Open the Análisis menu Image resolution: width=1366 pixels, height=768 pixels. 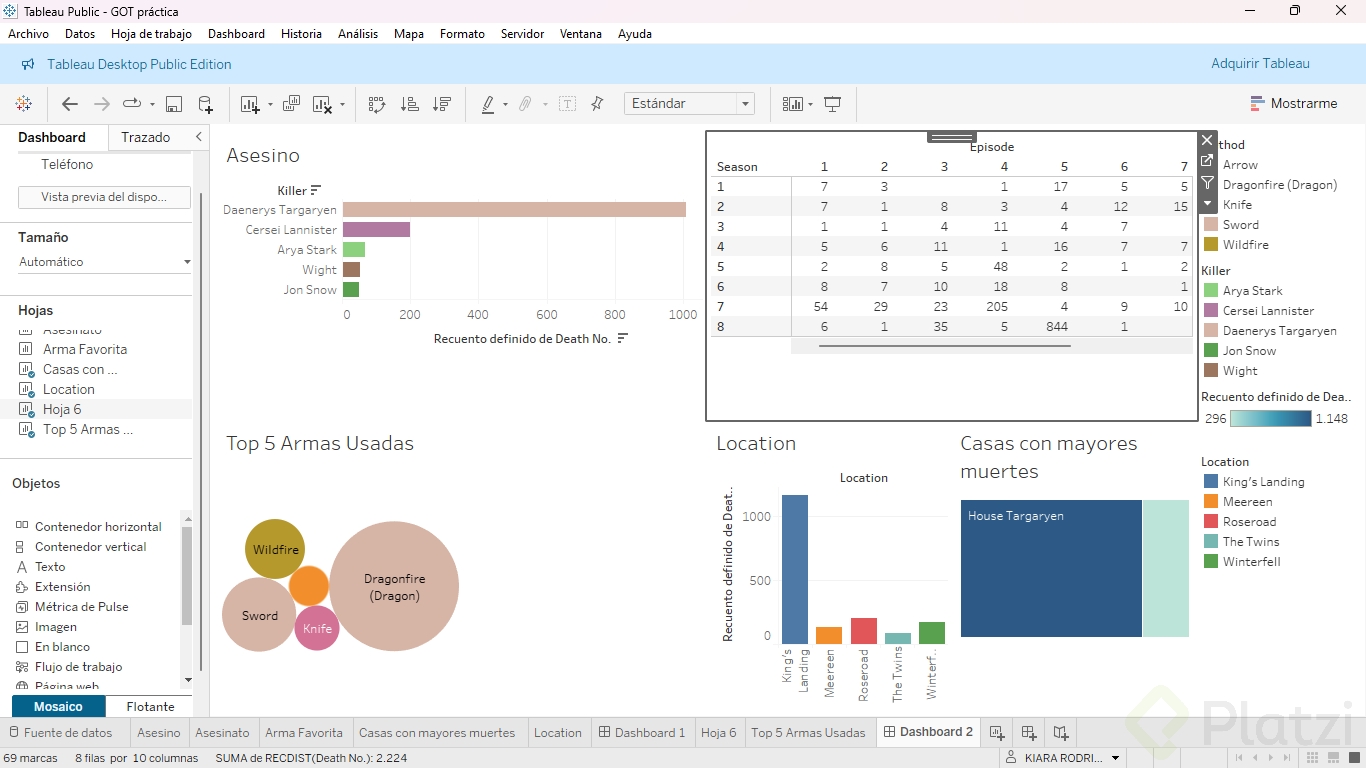point(358,34)
